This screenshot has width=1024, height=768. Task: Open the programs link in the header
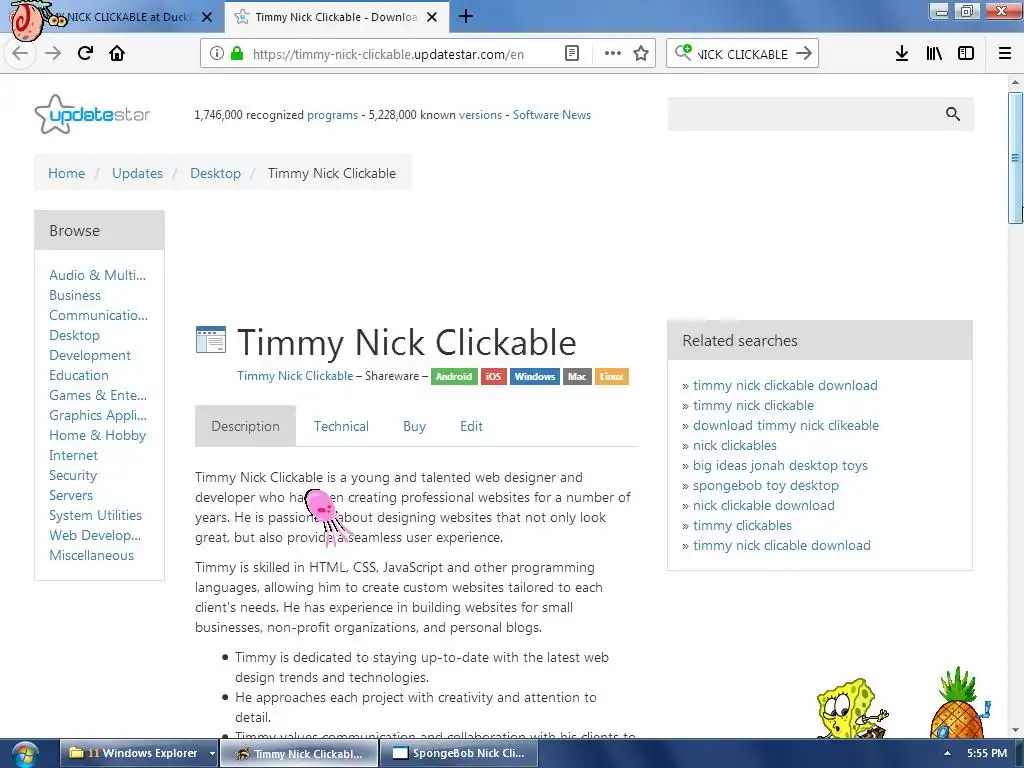pos(332,115)
